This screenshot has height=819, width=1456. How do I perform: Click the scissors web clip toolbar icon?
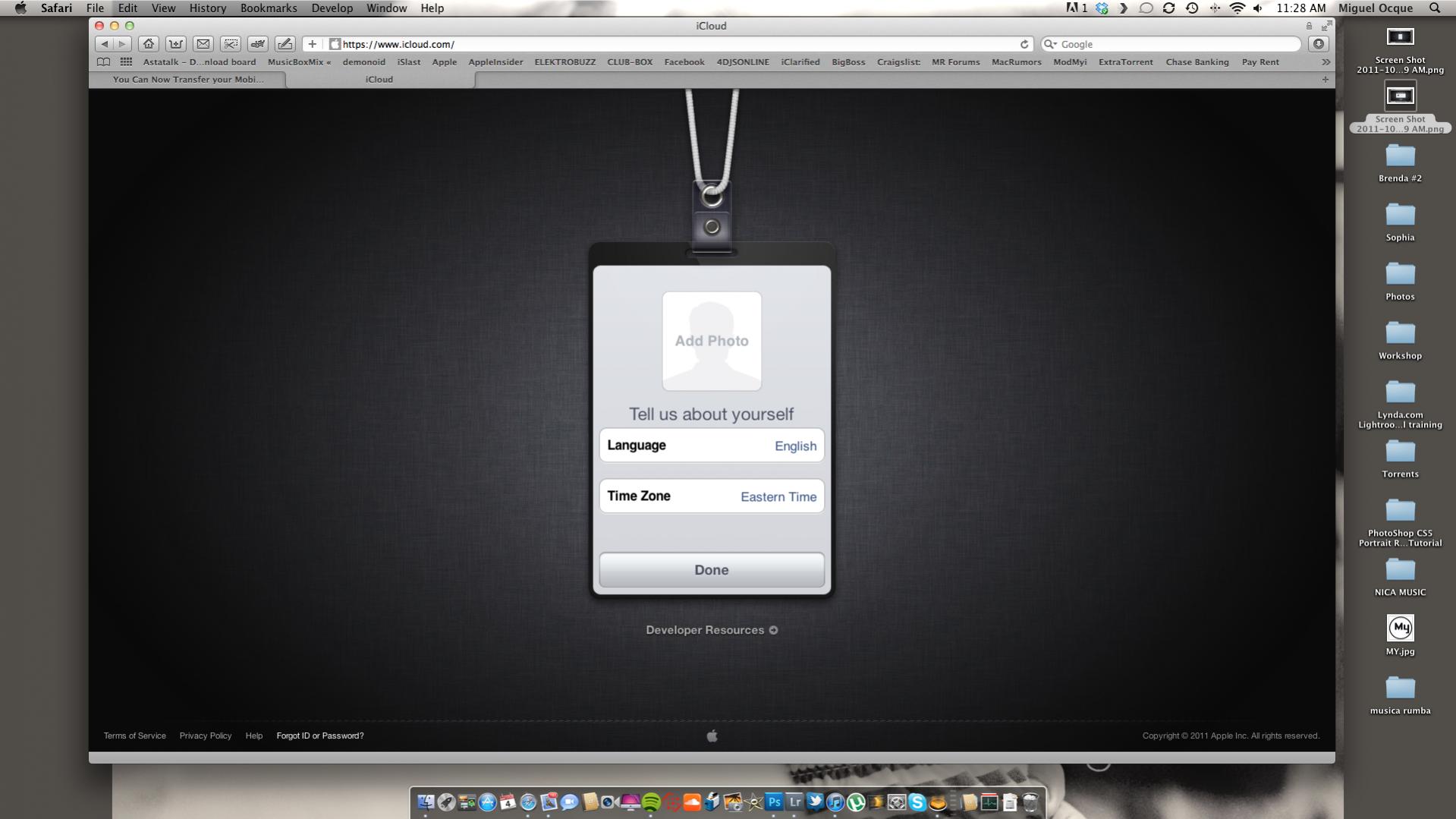[231, 44]
